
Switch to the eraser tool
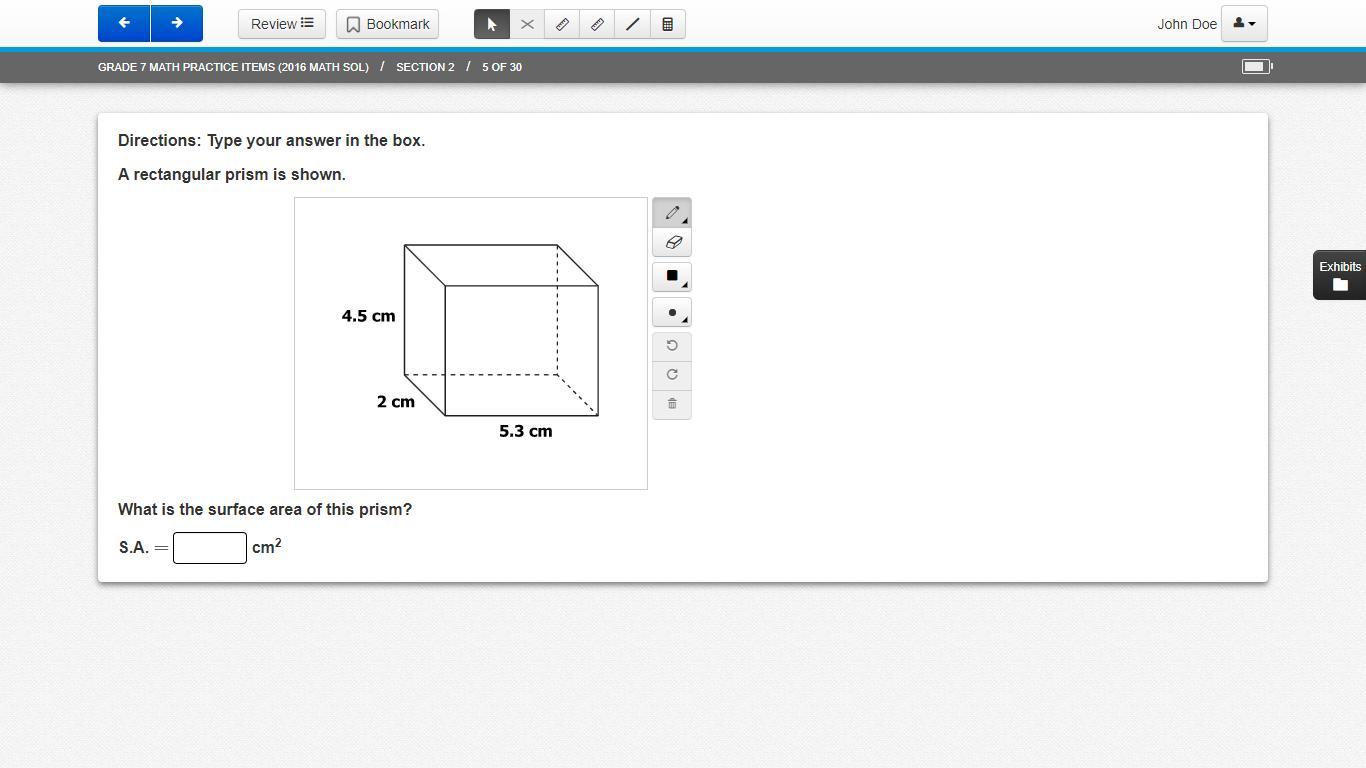coord(672,242)
